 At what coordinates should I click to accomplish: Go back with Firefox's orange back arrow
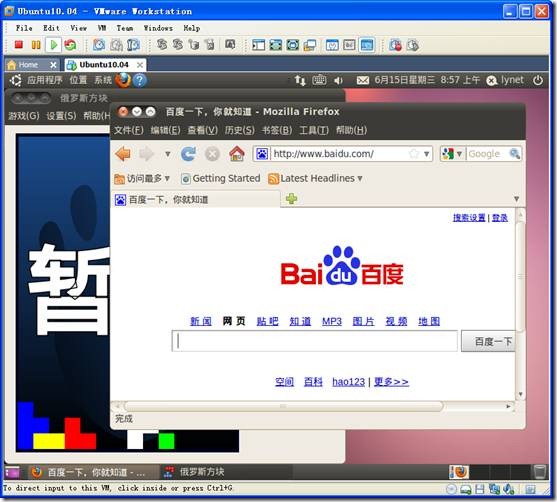[x=123, y=154]
